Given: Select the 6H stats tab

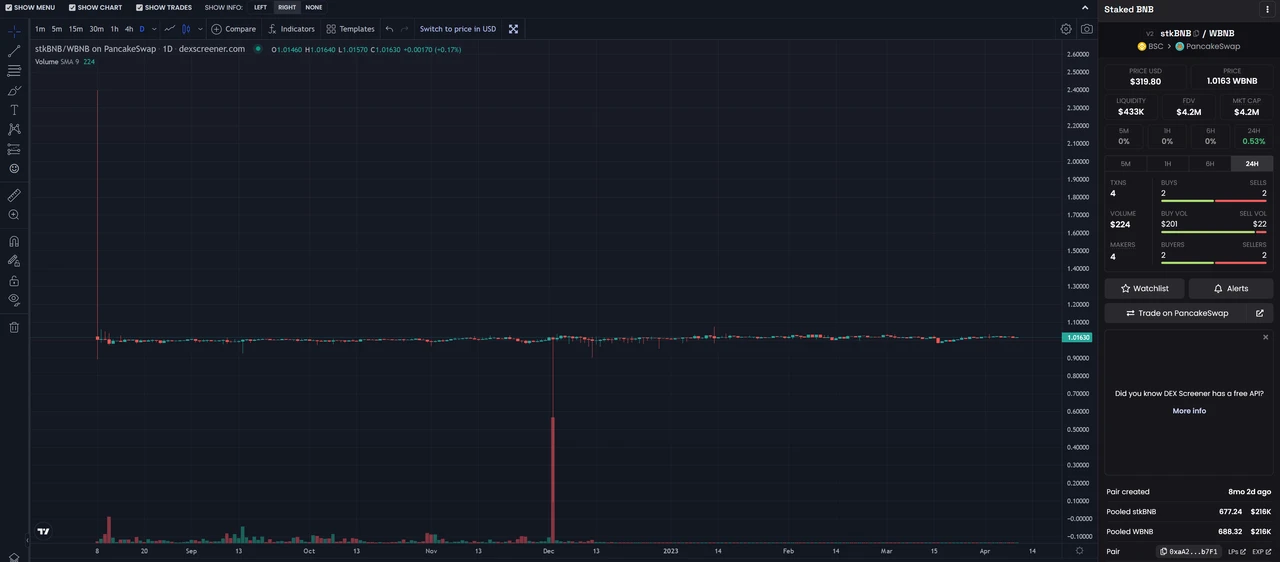Looking at the screenshot, I should 1210,164.
